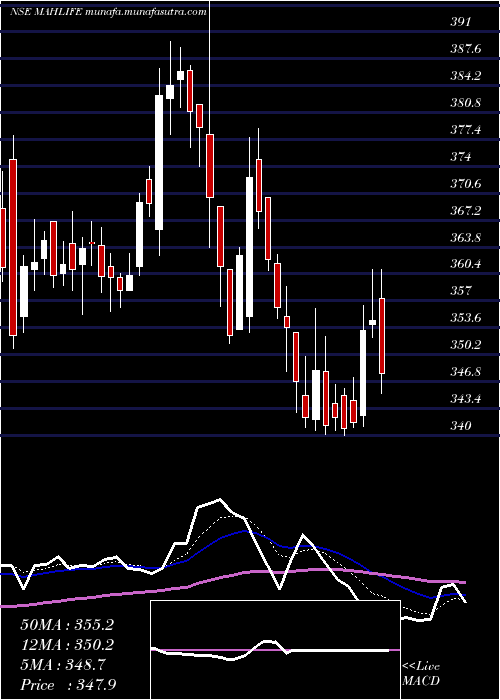Image resolution: width=500 pixels, height=700 pixels.
Task: Select the 391 price axis label
Action: pos(460,22)
